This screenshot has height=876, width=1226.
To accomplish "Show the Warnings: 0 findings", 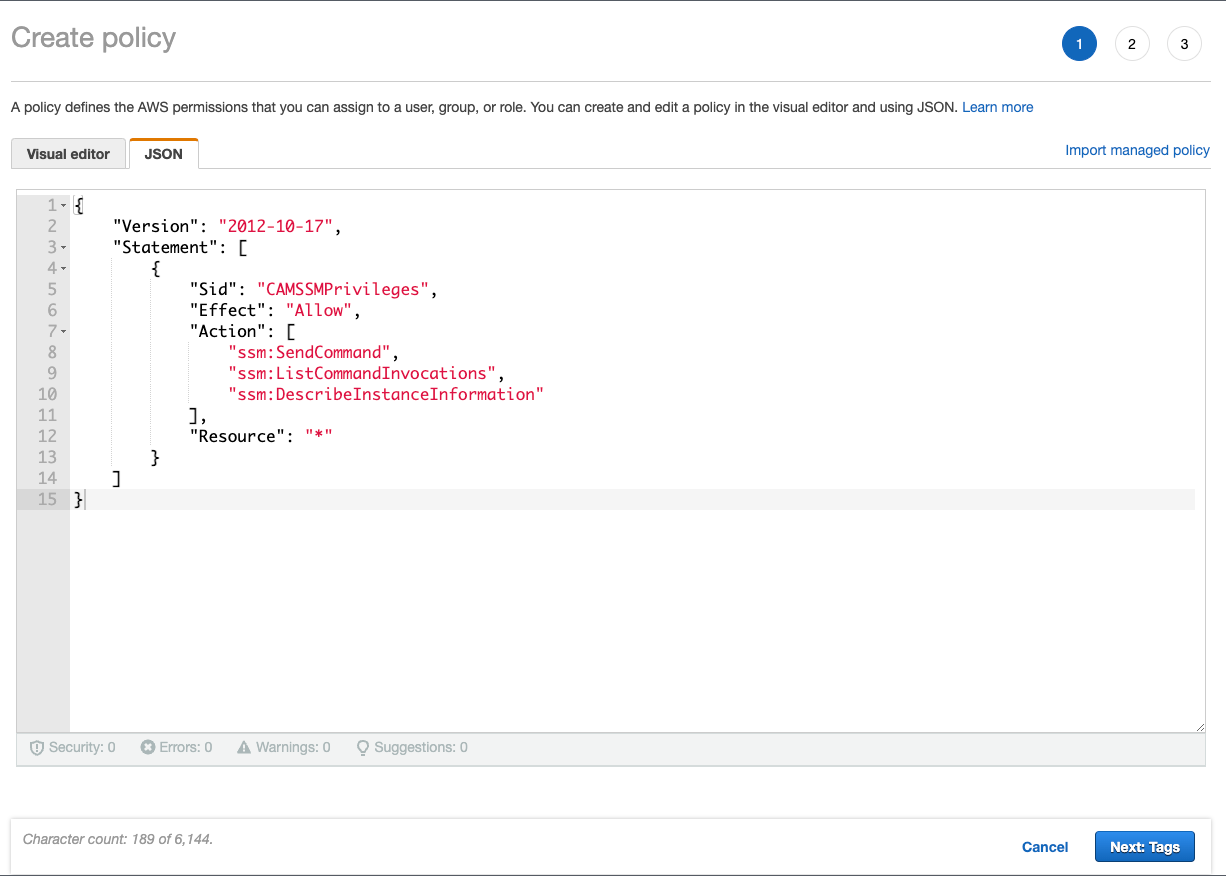I will pos(284,747).
